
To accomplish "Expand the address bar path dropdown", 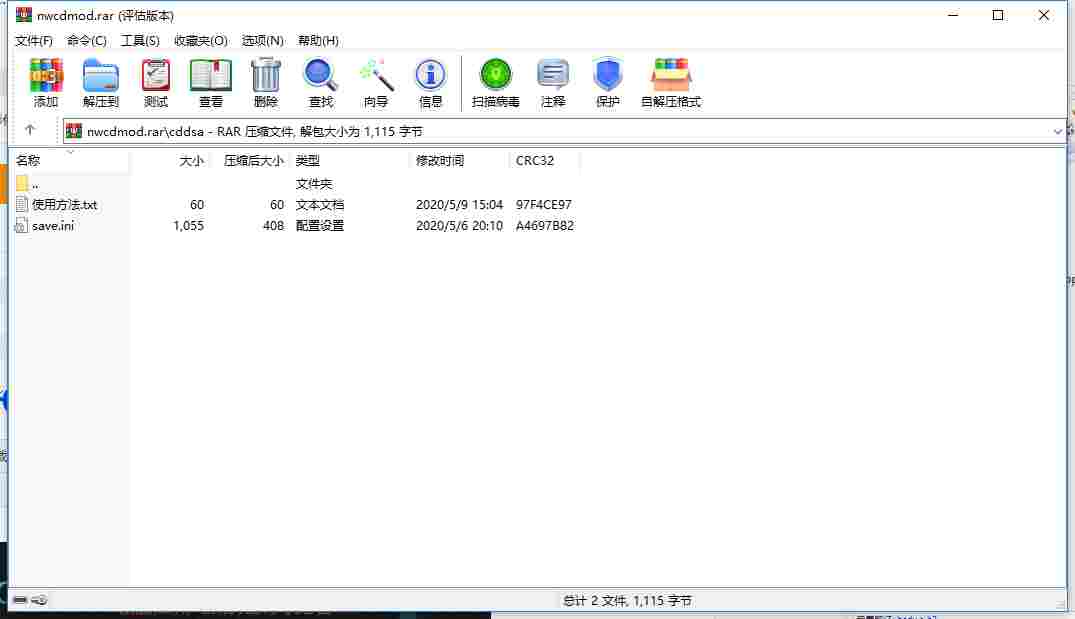I will (x=1057, y=132).
